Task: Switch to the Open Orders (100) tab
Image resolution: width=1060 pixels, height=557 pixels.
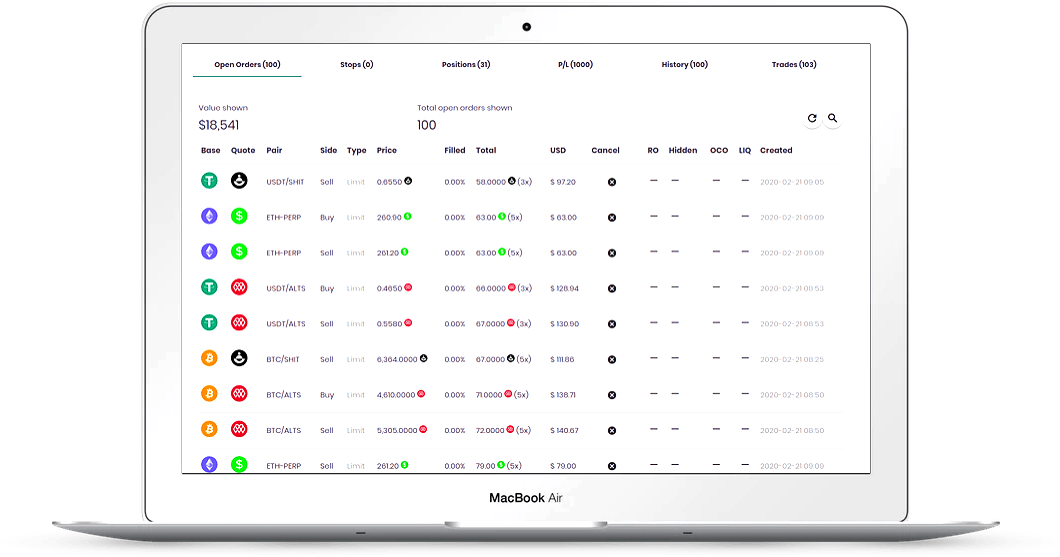Action: tap(247, 65)
